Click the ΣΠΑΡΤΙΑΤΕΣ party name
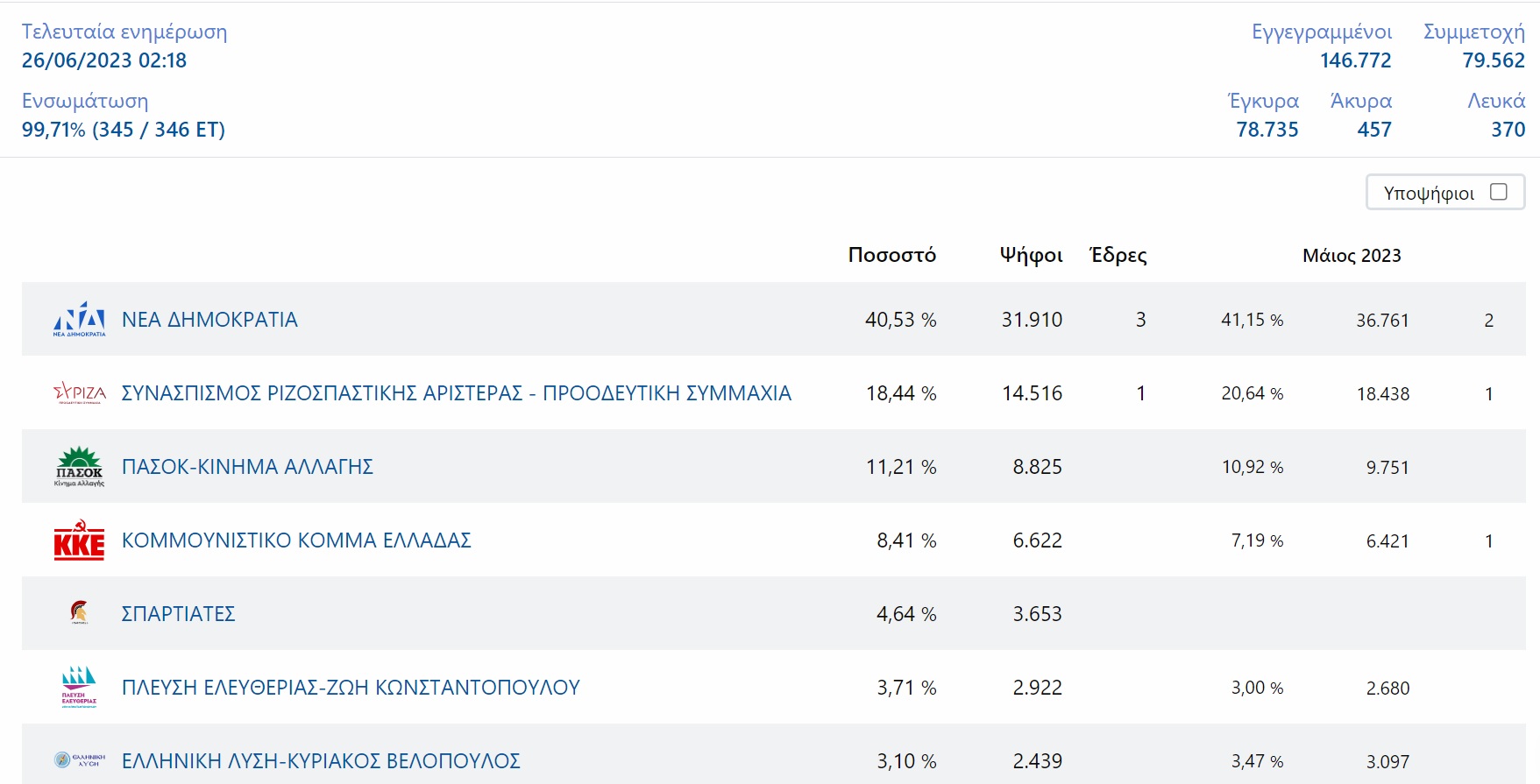Screen dimensions: 1540x784 [x=178, y=614]
